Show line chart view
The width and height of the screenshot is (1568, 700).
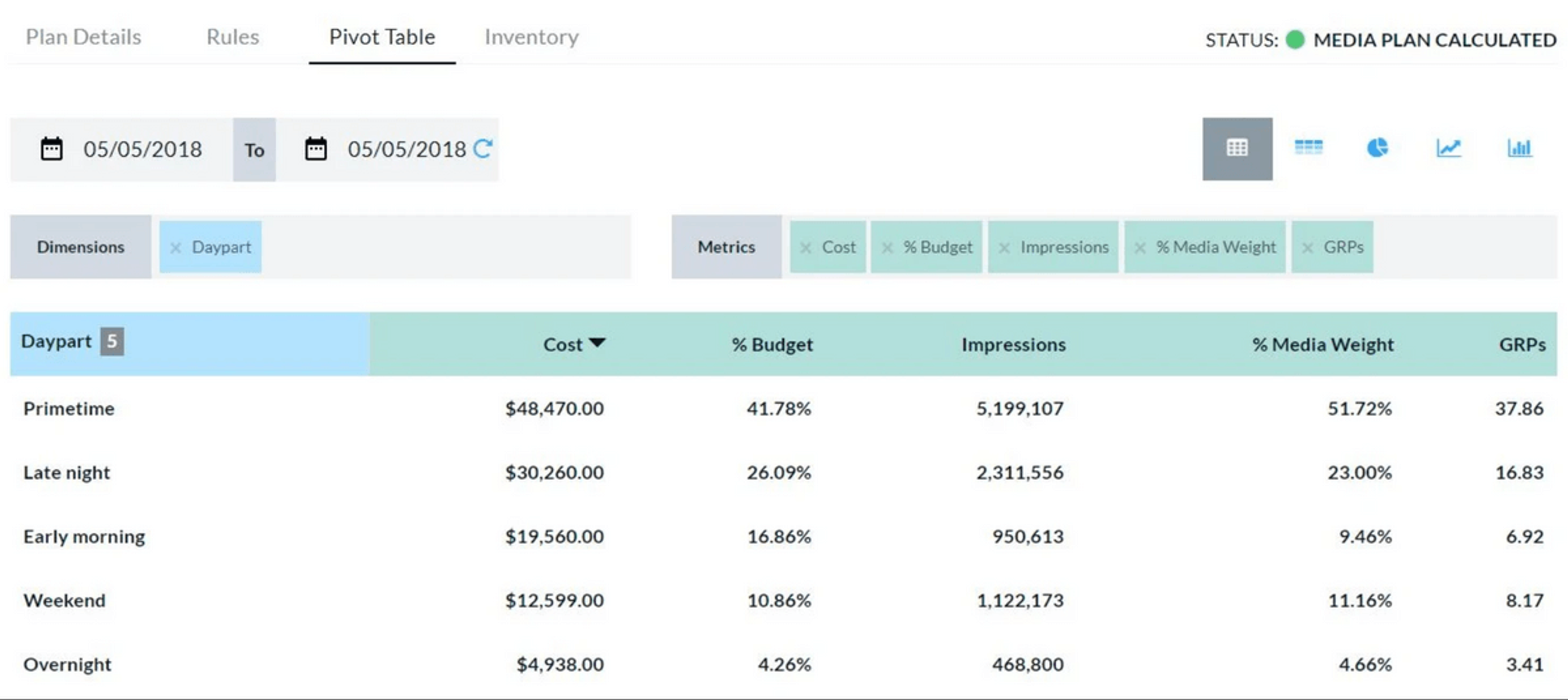1448,148
